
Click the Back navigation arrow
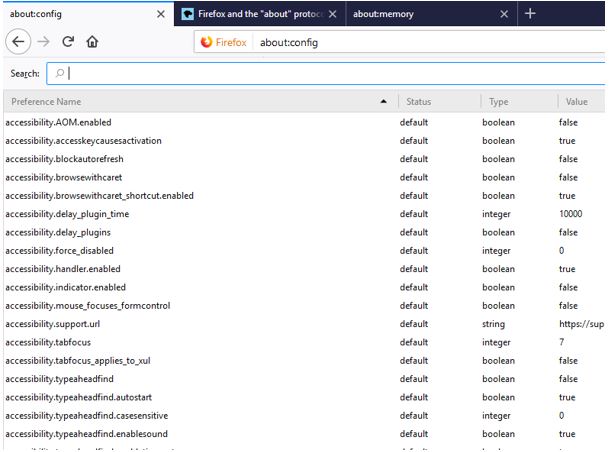17,42
